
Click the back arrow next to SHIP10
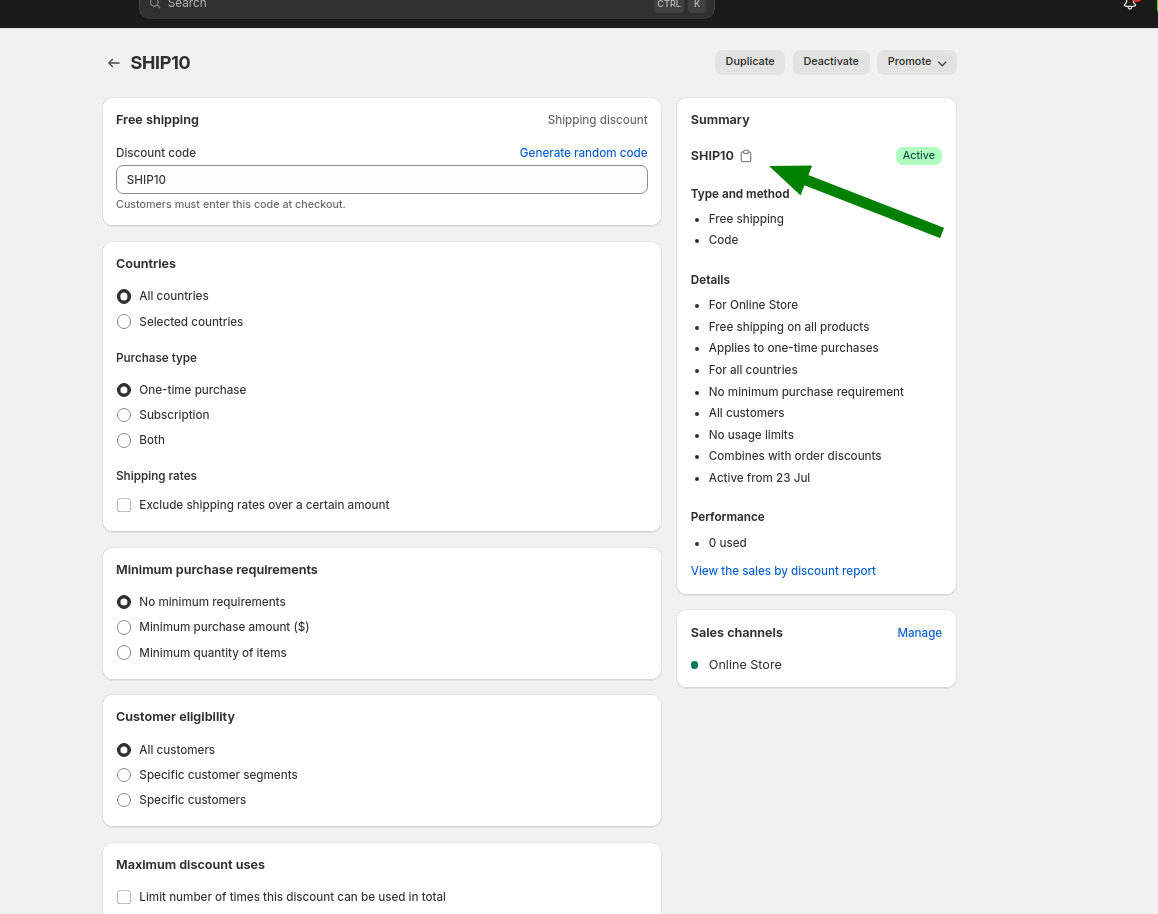pos(114,63)
